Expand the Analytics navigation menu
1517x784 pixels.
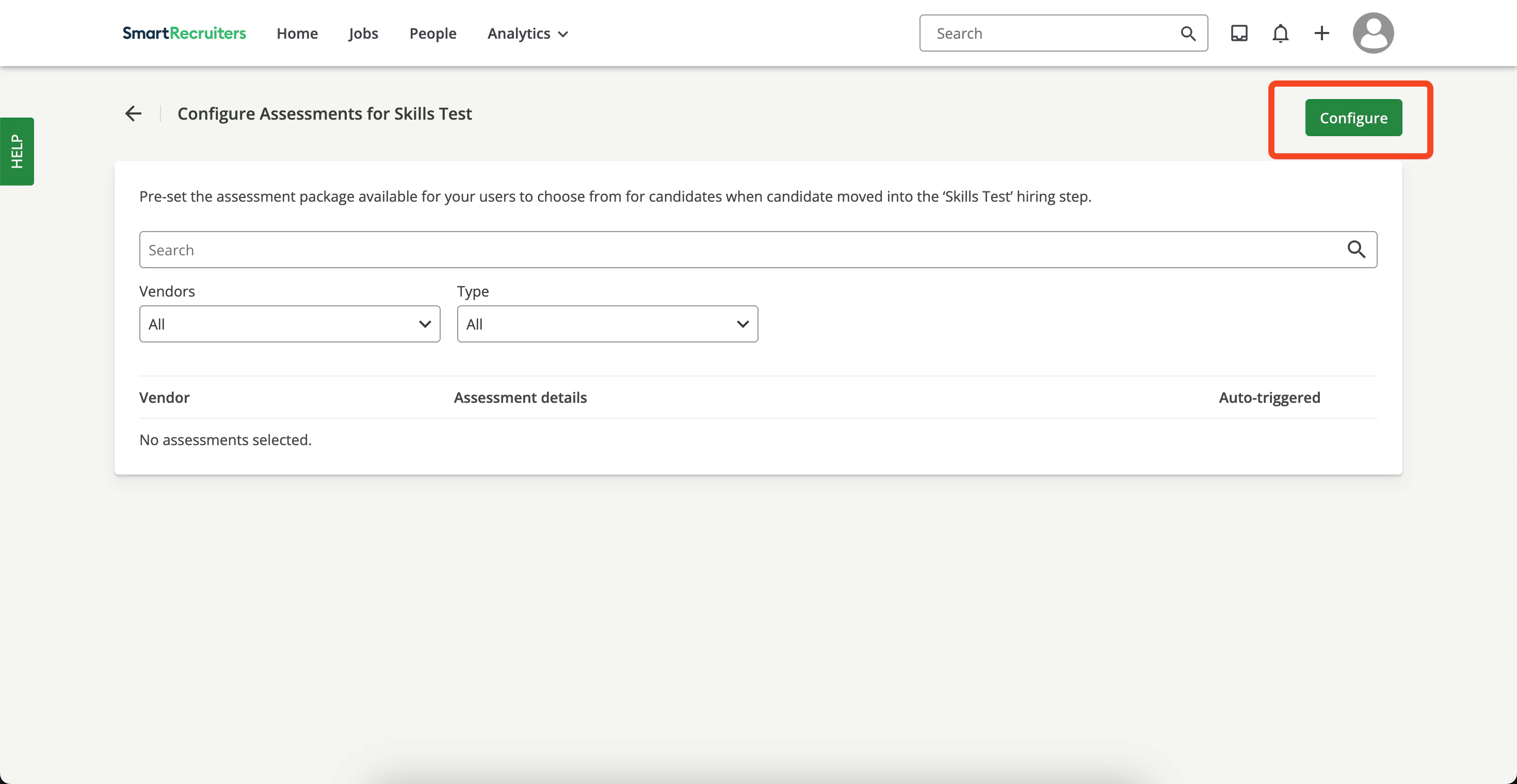pyautogui.click(x=526, y=34)
